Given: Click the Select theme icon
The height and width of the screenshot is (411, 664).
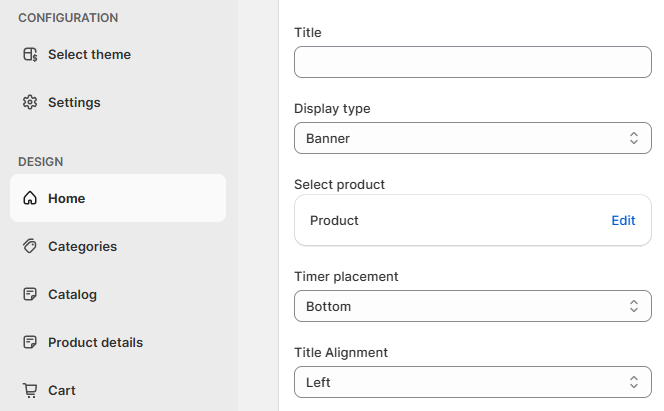Looking at the screenshot, I should point(30,55).
